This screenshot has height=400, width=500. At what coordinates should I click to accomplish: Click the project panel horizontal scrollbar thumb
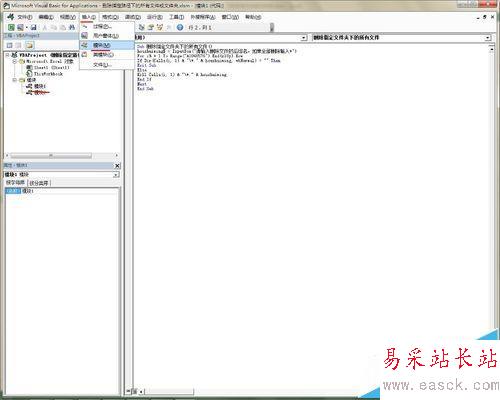click(51, 156)
